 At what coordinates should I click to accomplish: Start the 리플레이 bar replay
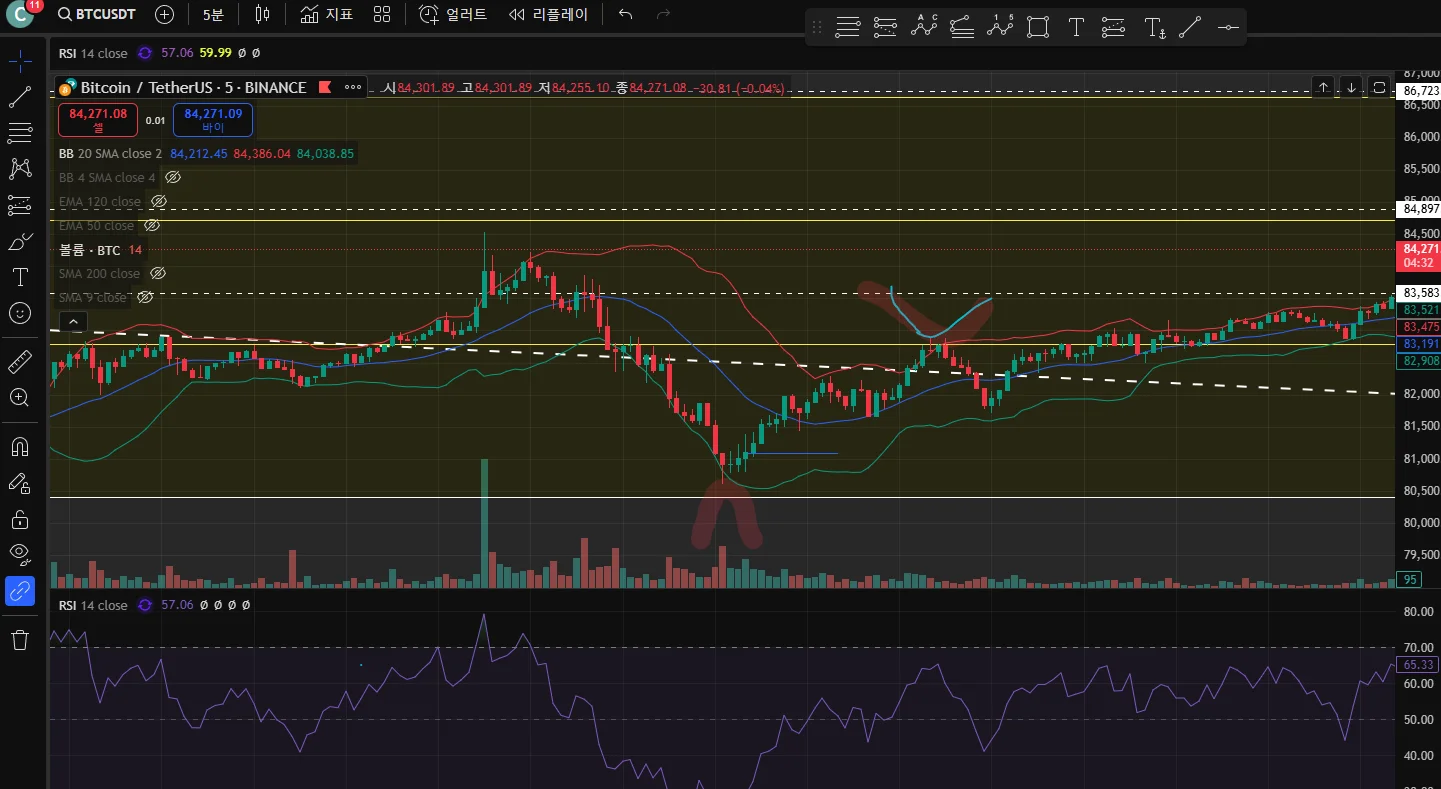tap(548, 15)
